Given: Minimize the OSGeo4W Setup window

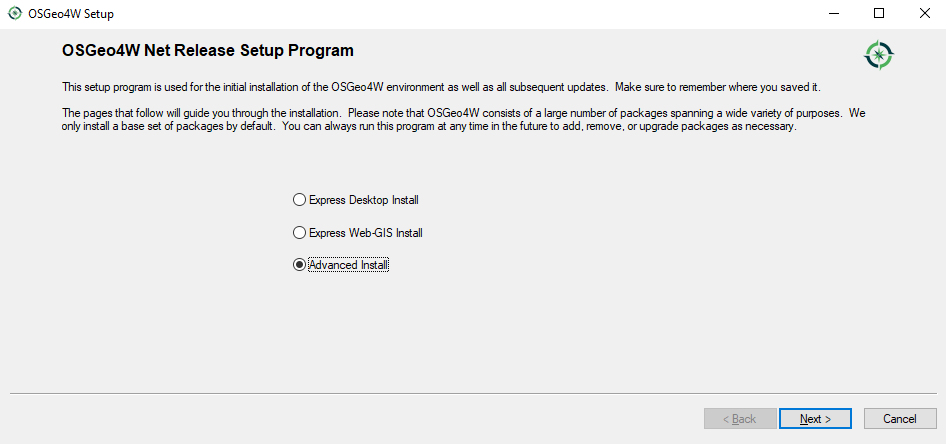Looking at the screenshot, I should [x=834, y=14].
